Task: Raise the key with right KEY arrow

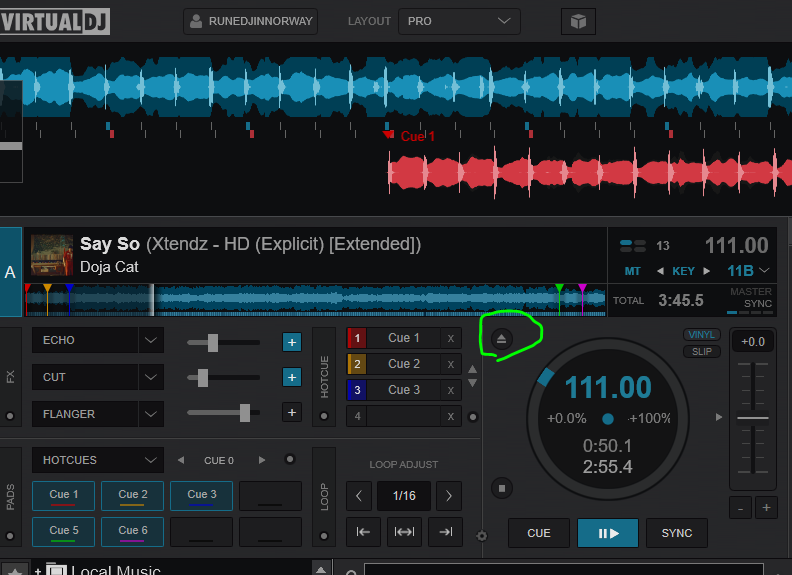Action: pos(707,271)
